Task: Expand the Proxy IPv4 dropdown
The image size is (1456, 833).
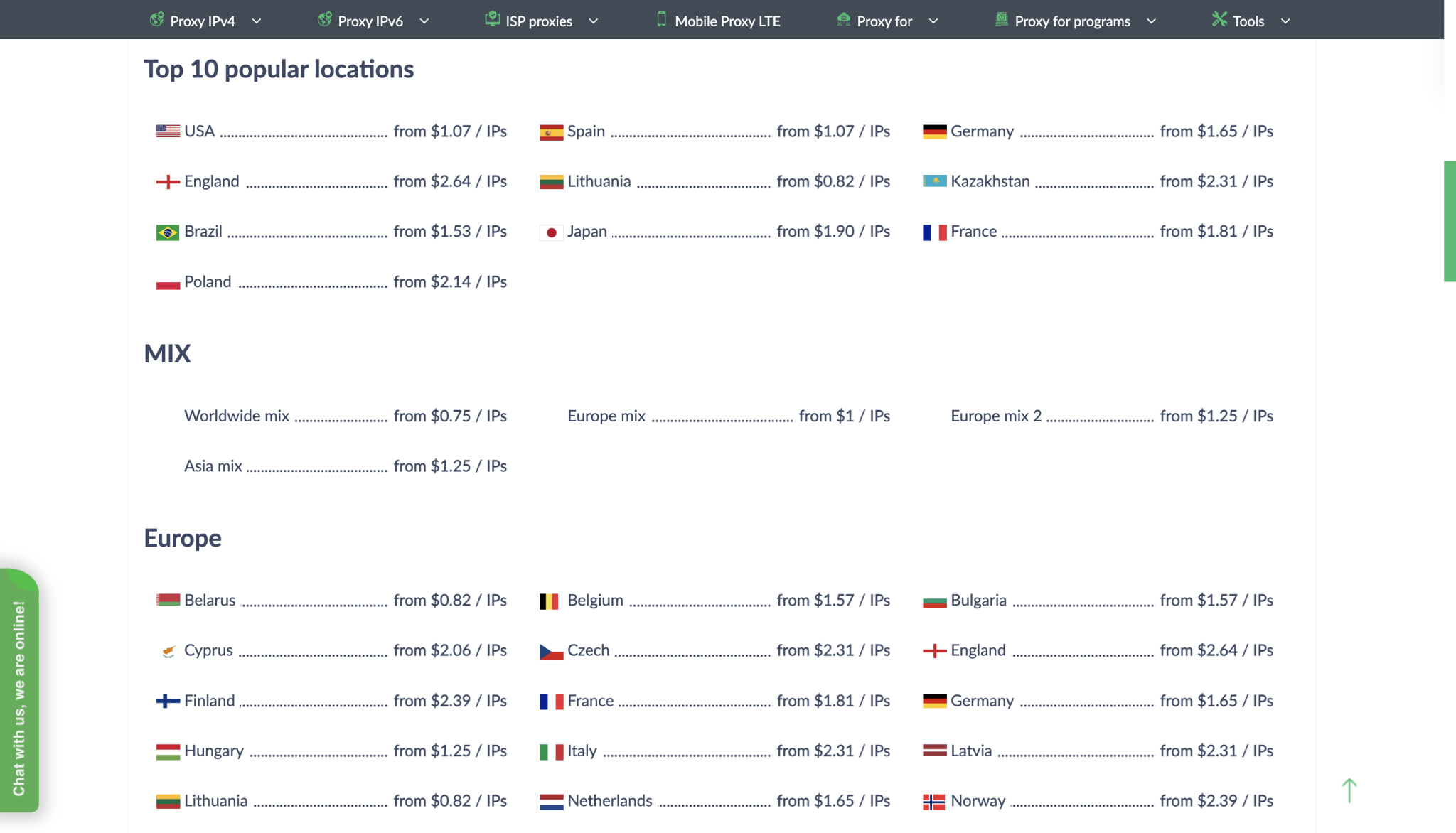Action: pos(256,21)
